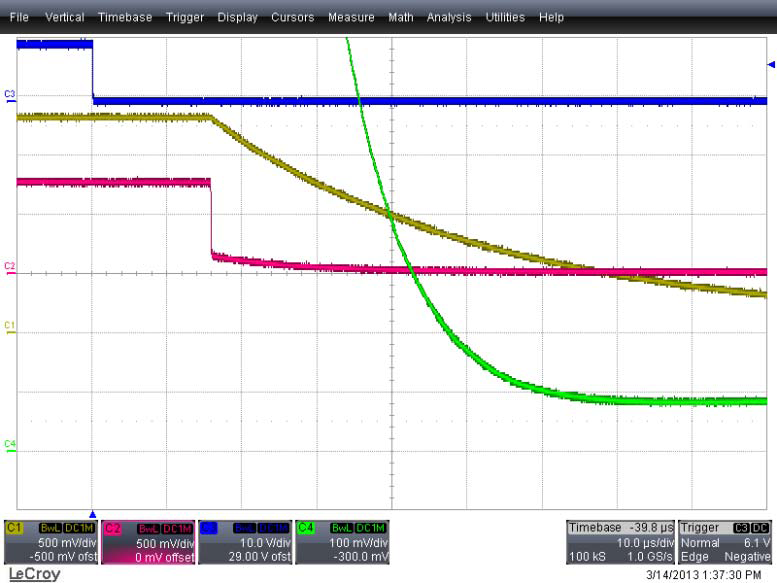Click the trigger position marker below the grid

(x=93, y=514)
